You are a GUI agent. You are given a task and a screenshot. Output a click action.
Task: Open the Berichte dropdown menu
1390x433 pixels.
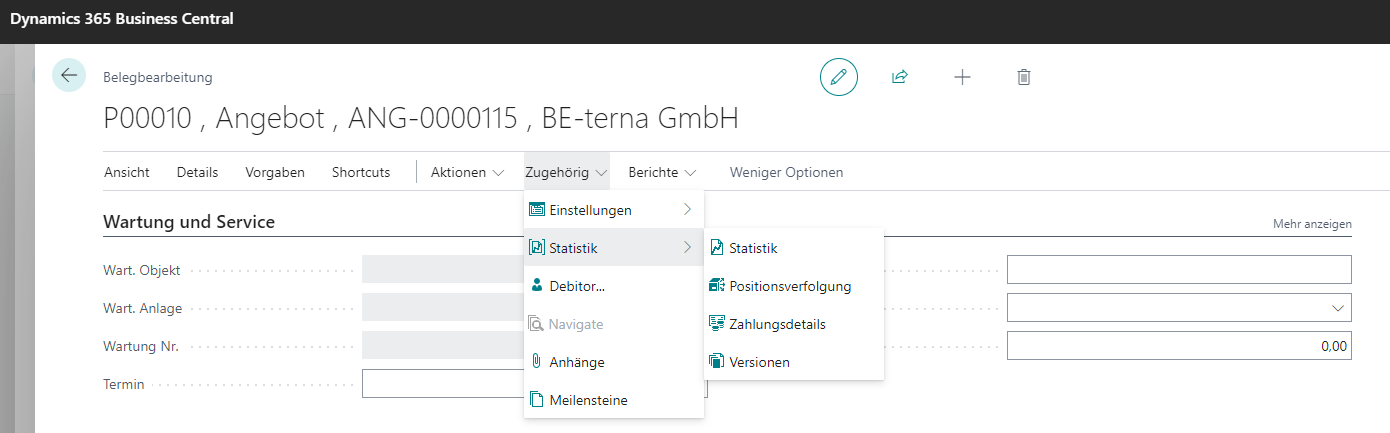[662, 172]
